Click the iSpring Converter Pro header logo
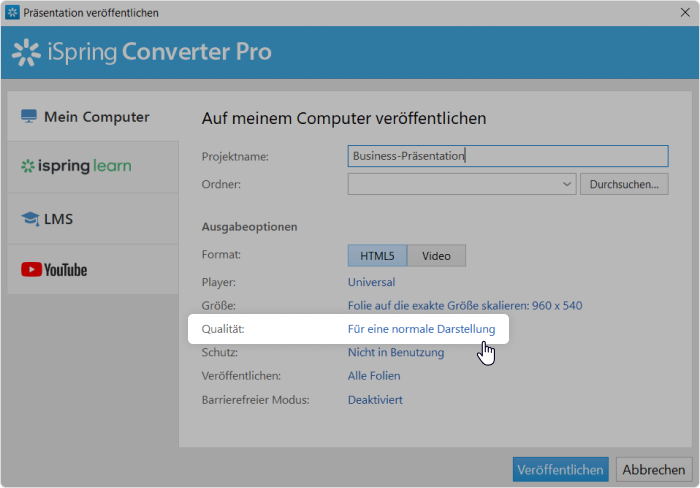700x488 pixels. (142, 52)
